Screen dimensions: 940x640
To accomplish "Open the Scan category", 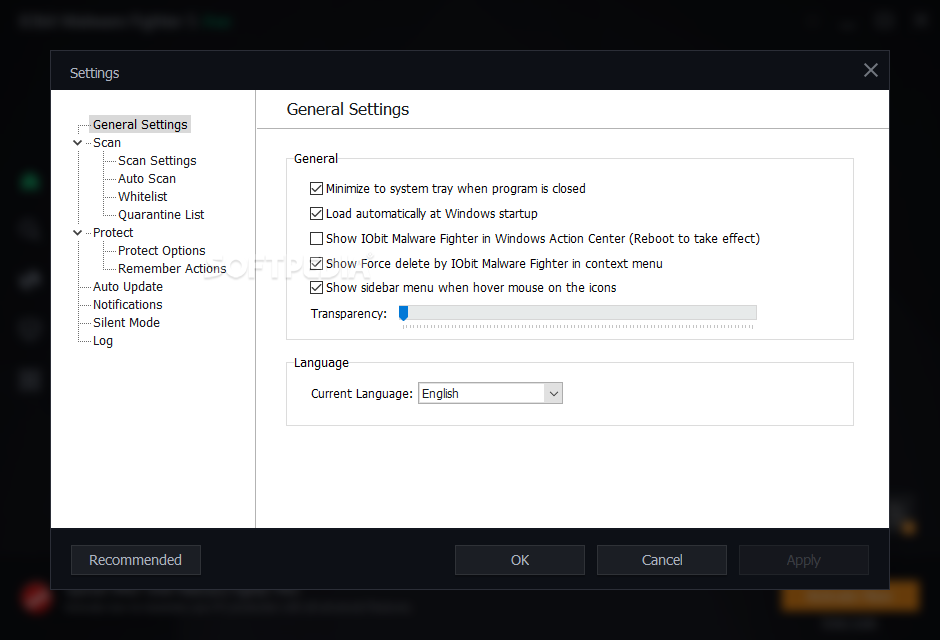I will [107, 143].
